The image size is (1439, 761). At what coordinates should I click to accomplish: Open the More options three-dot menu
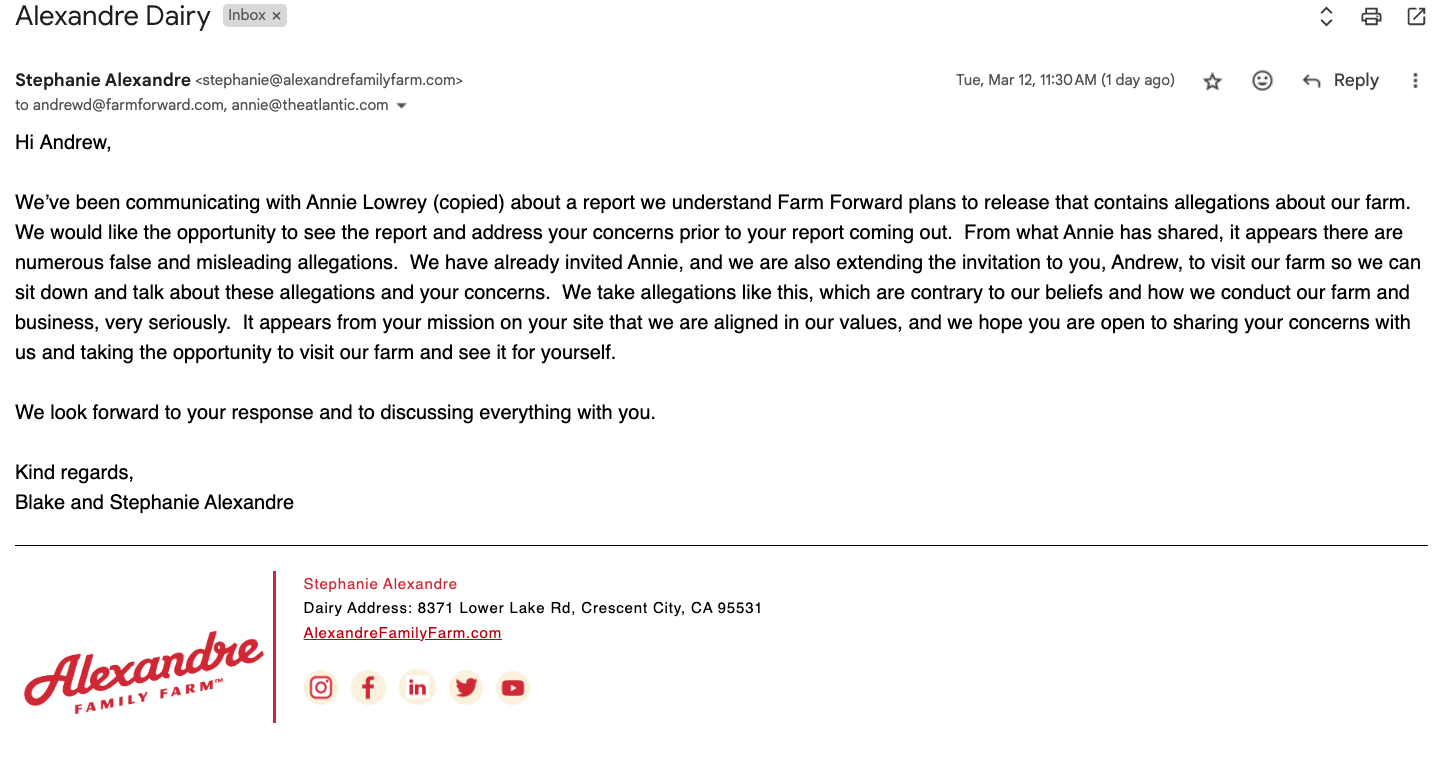tap(1415, 81)
